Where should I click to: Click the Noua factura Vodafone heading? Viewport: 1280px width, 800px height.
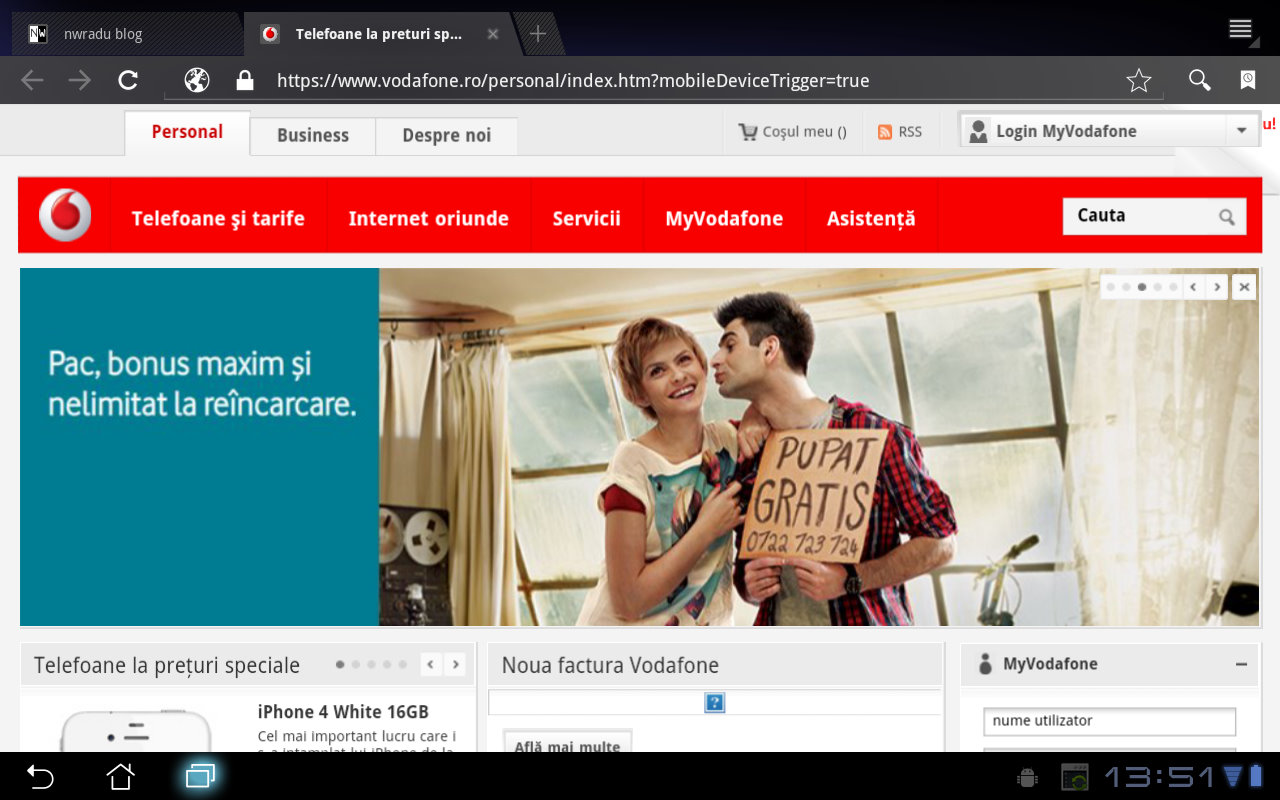[x=610, y=665]
